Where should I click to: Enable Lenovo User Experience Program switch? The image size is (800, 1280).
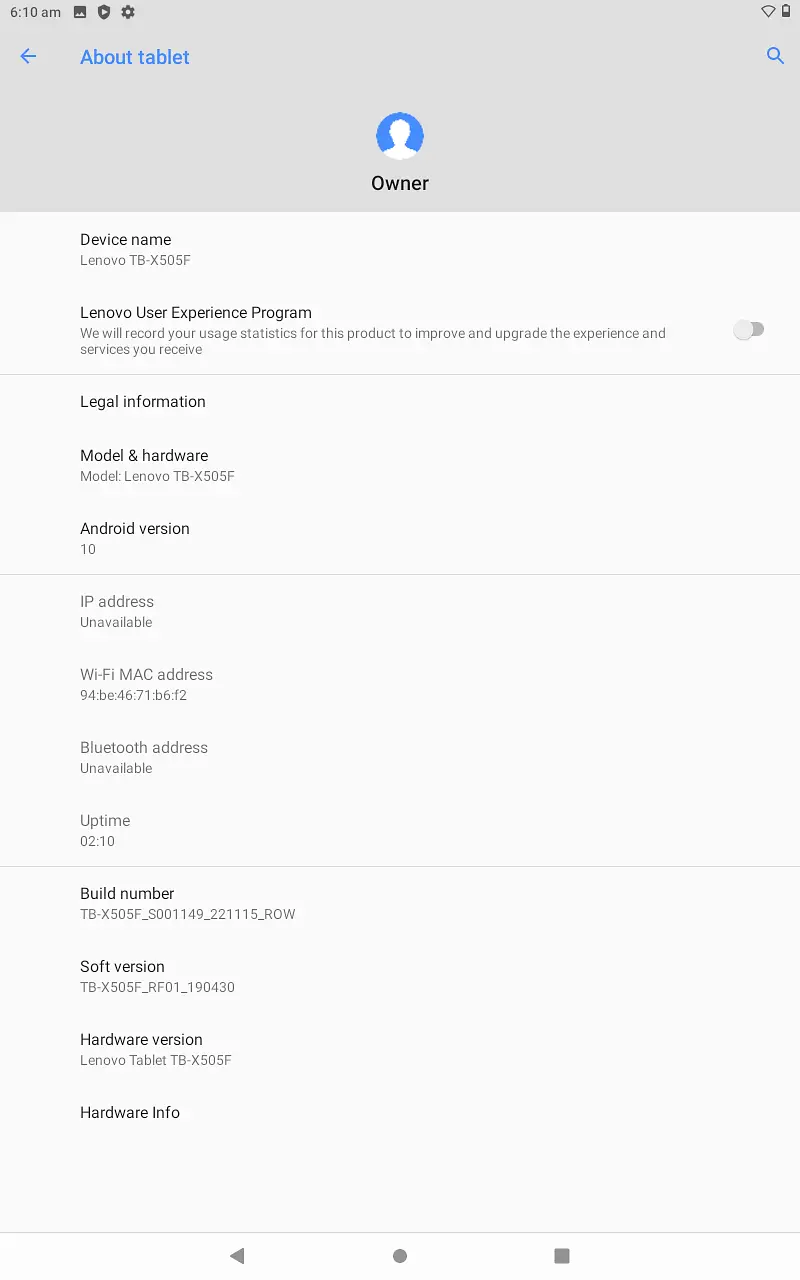coord(749,329)
